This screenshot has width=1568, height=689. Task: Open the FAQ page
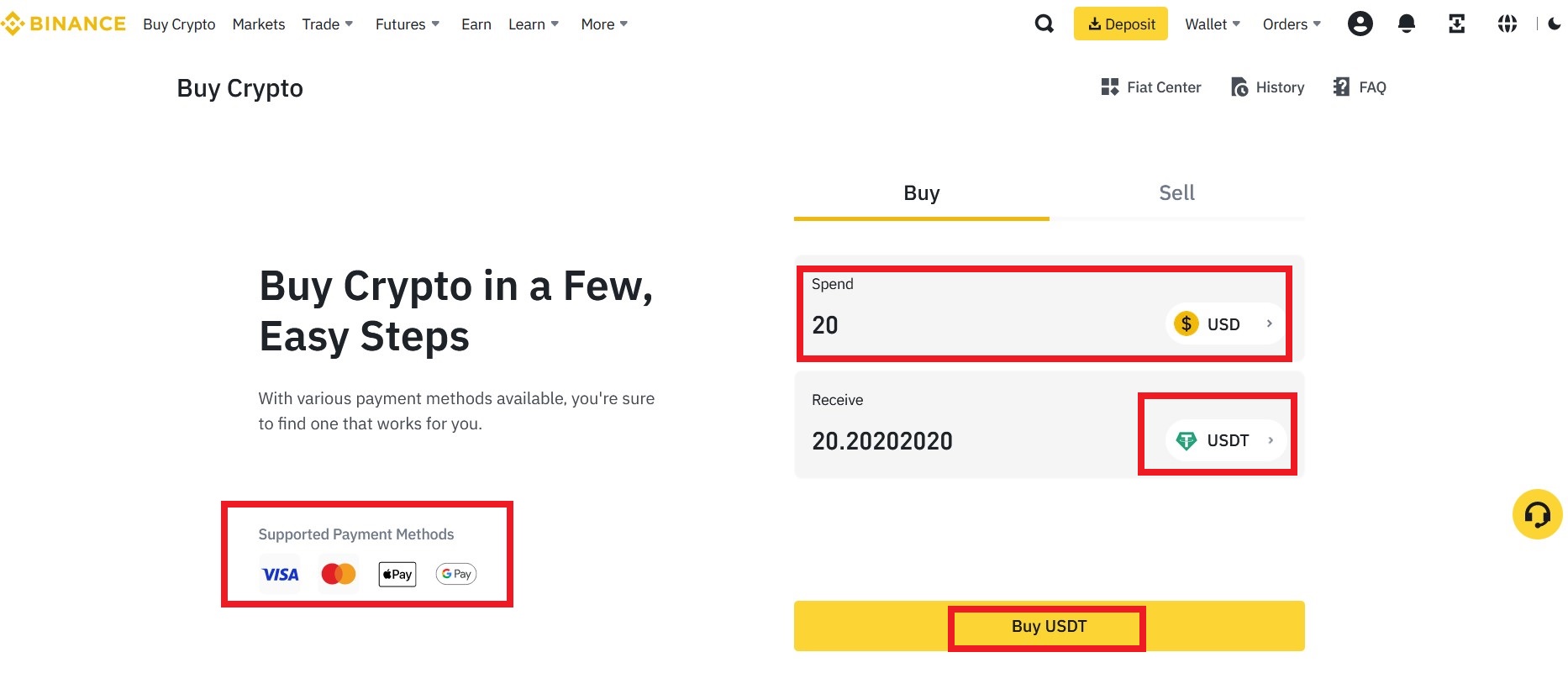coord(1359,87)
